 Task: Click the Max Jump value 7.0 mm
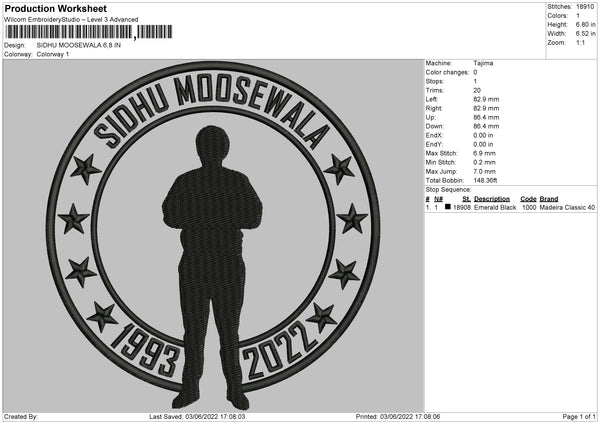pos(484,171)
